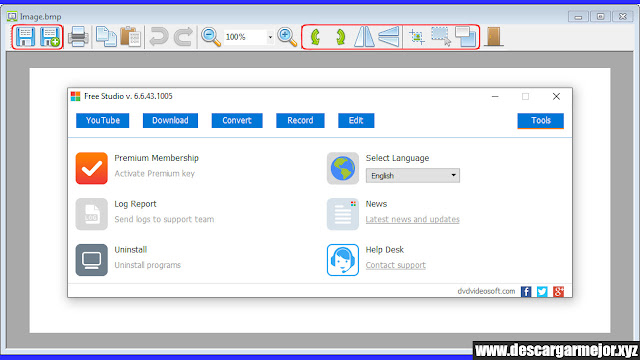The image size is (640, 360).
Task: Copy the image to the clipboard
Action: (106, 37)
